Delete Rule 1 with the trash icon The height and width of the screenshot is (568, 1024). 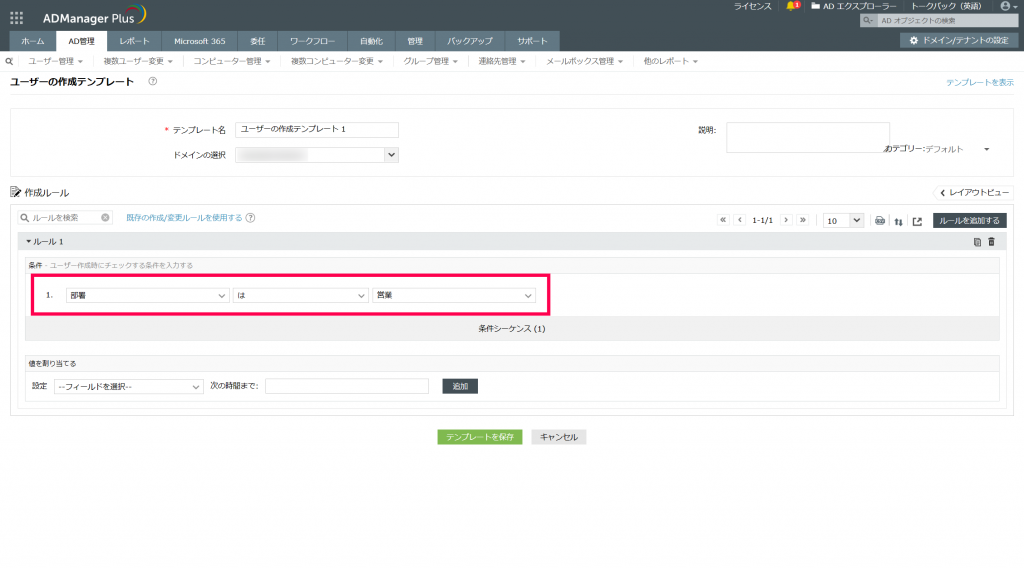(991, 242)
